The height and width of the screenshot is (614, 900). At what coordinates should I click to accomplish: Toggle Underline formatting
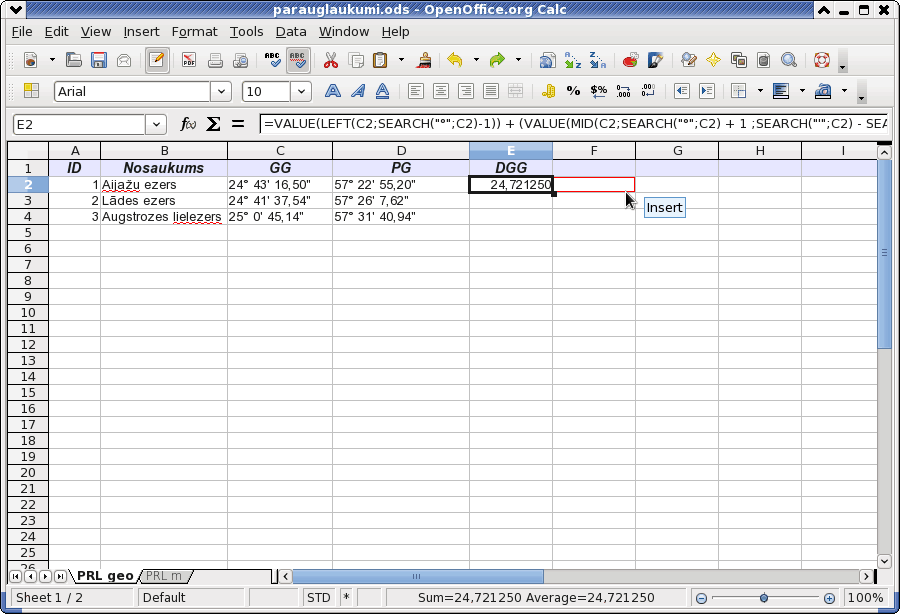382,91
